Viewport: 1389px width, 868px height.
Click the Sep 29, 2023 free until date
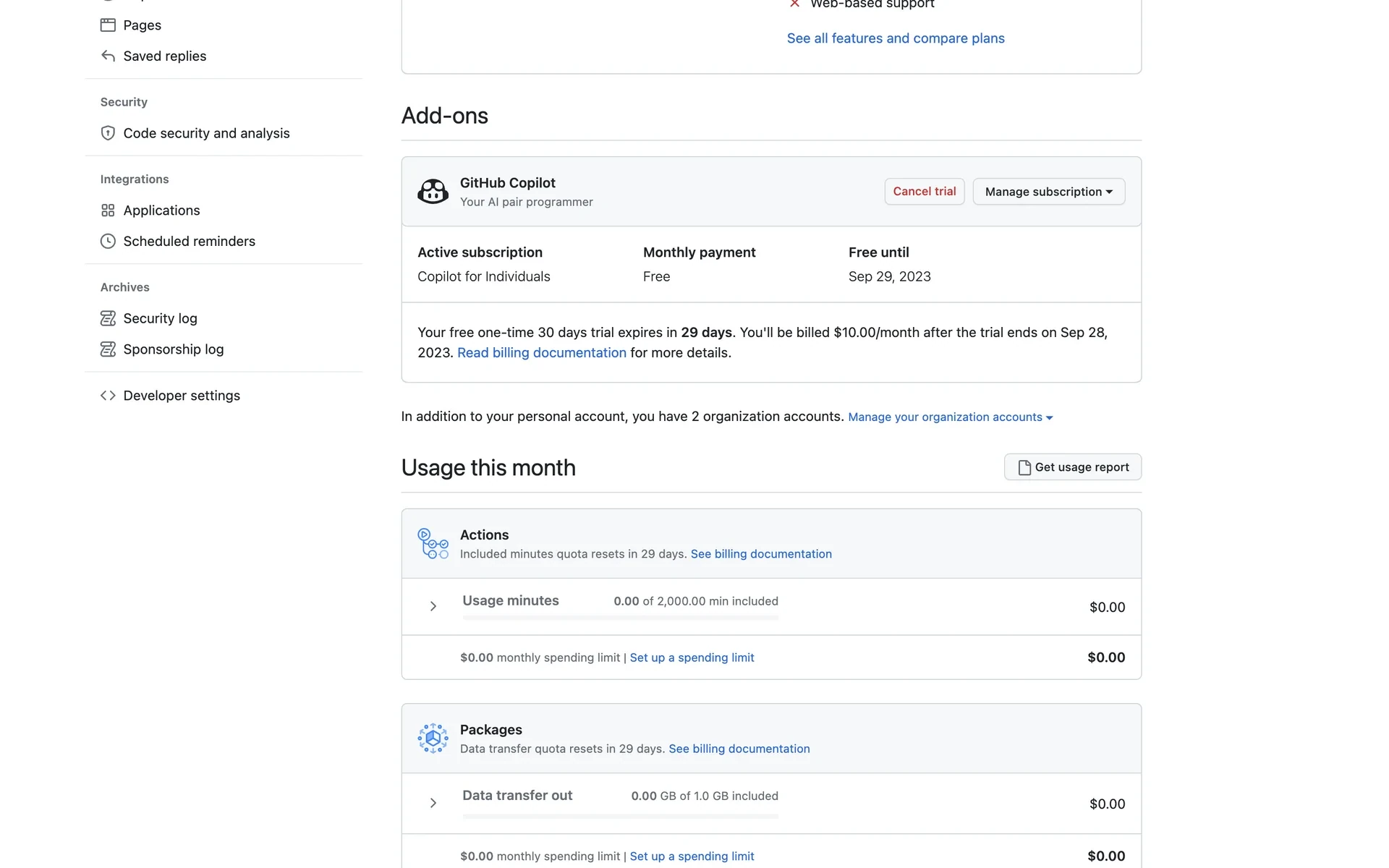pyautogui.click(x=889, y=277)
